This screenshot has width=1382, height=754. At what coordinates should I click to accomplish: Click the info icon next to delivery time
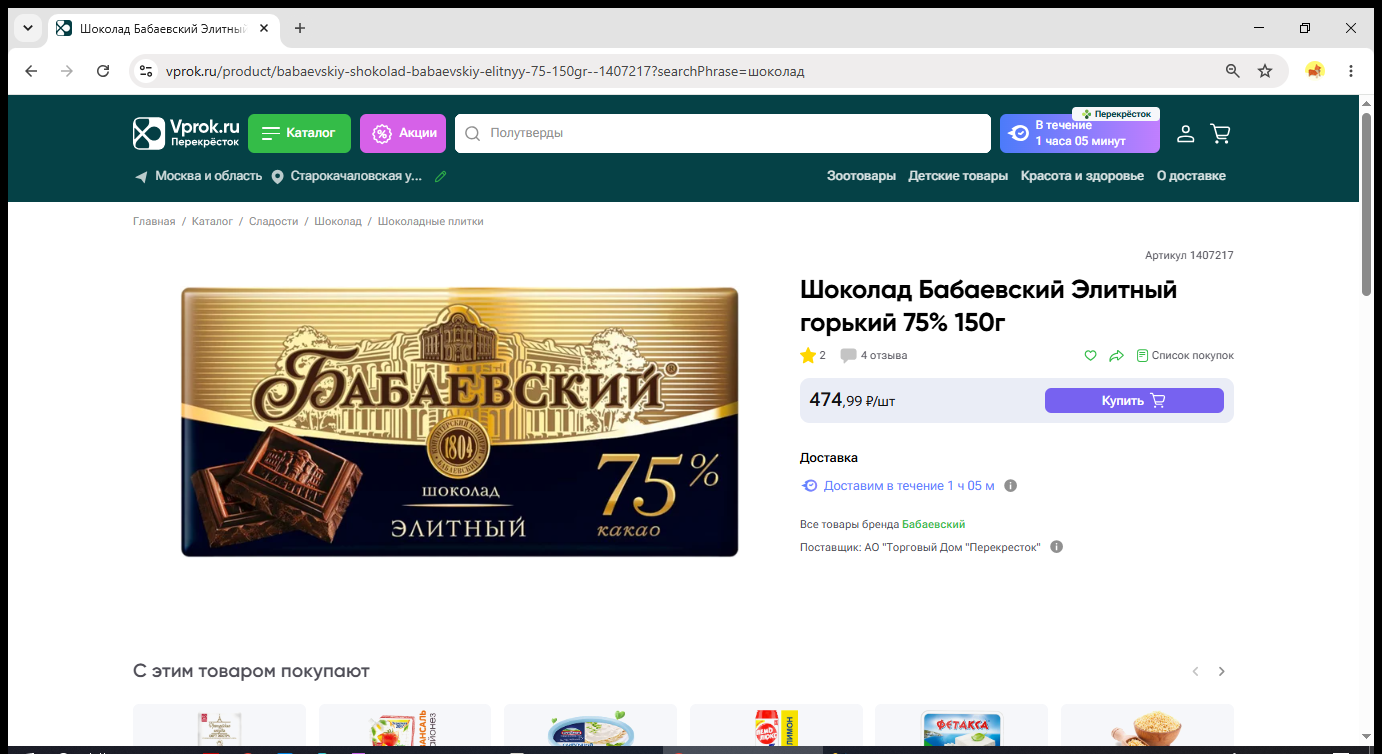1010,486
